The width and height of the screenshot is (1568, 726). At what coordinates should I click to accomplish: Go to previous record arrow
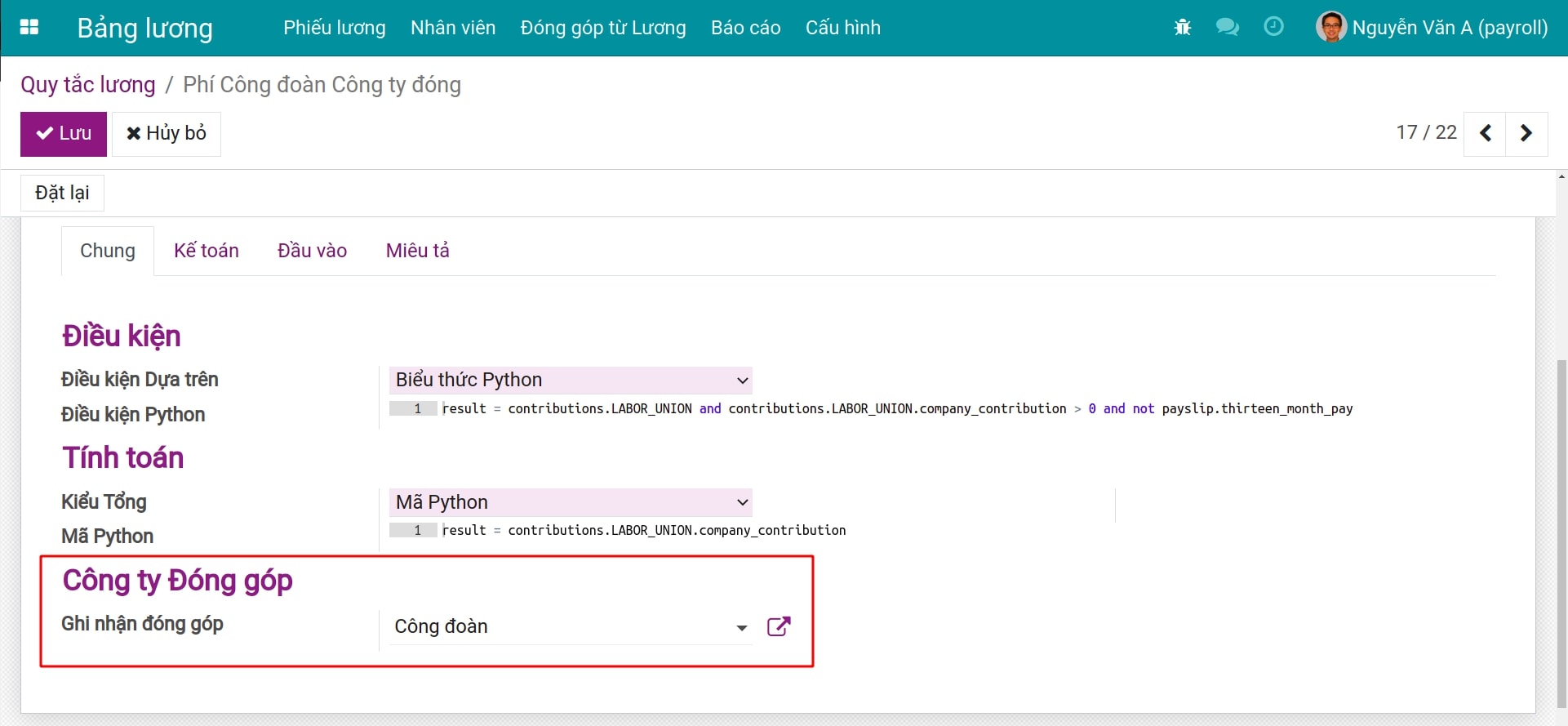coord(1486,133)
